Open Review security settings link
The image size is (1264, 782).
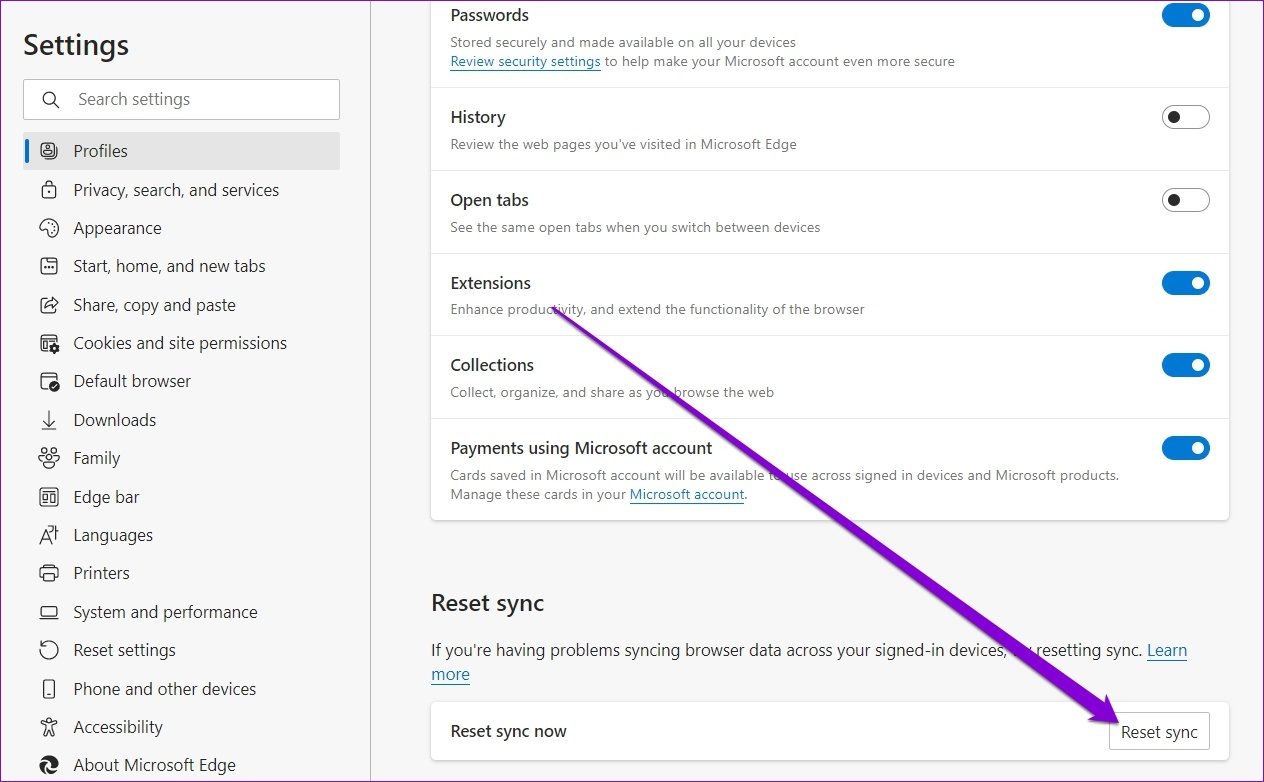[x=525, y=62]
